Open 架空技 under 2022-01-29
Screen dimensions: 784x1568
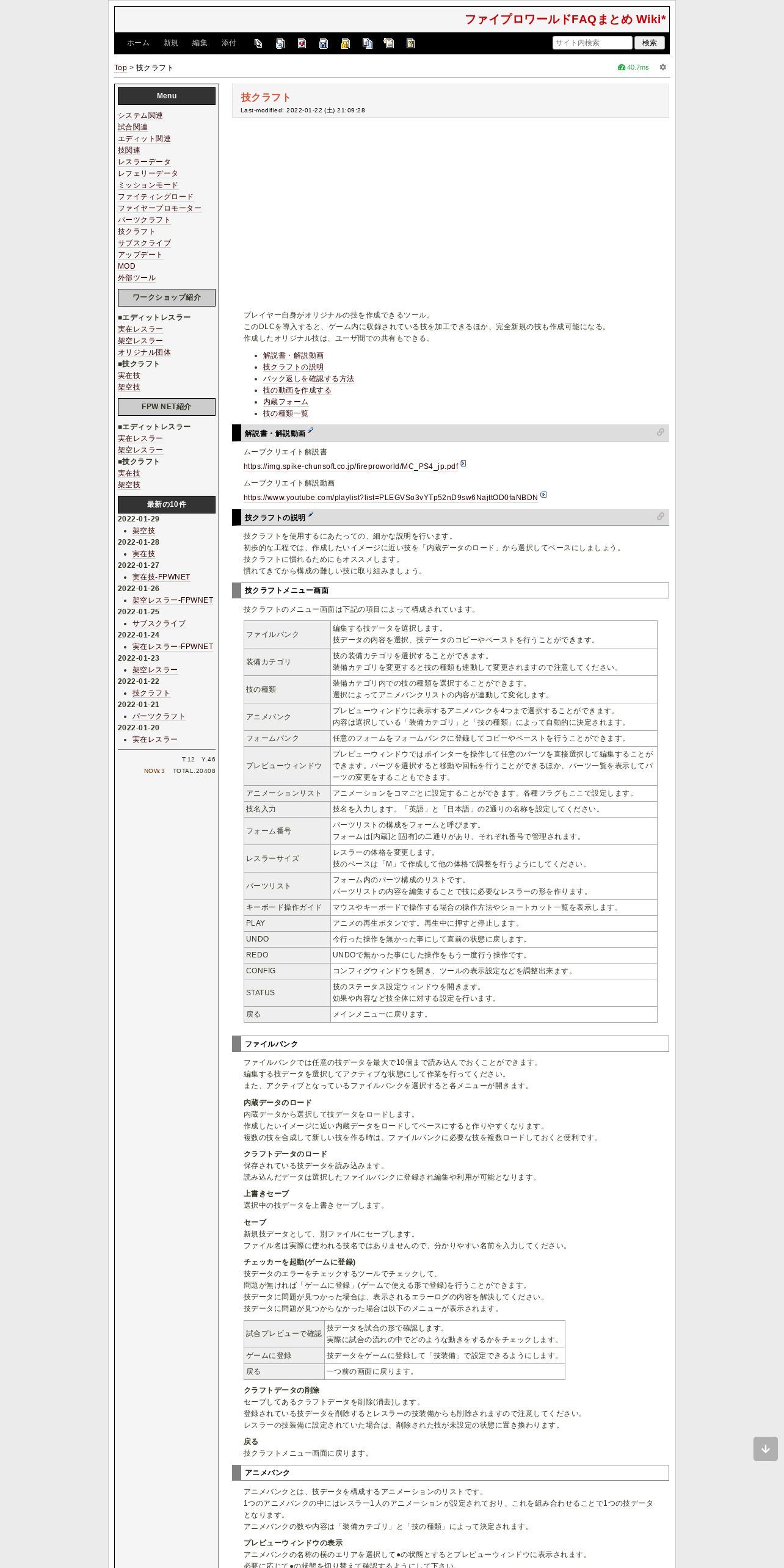pyautogui.click(x=143, y=531)
